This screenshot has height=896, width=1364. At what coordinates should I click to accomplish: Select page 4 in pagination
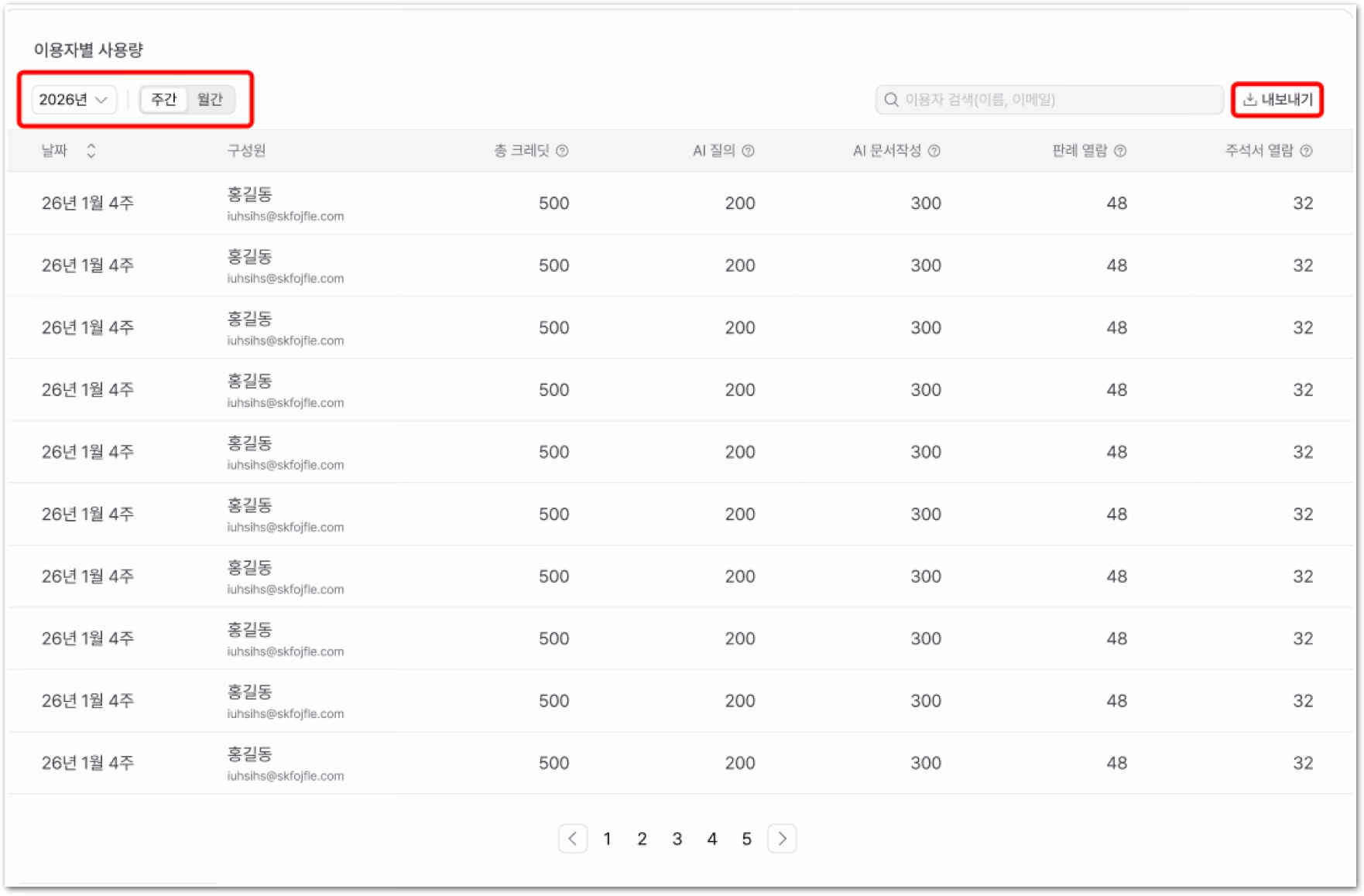coord(712,839)
